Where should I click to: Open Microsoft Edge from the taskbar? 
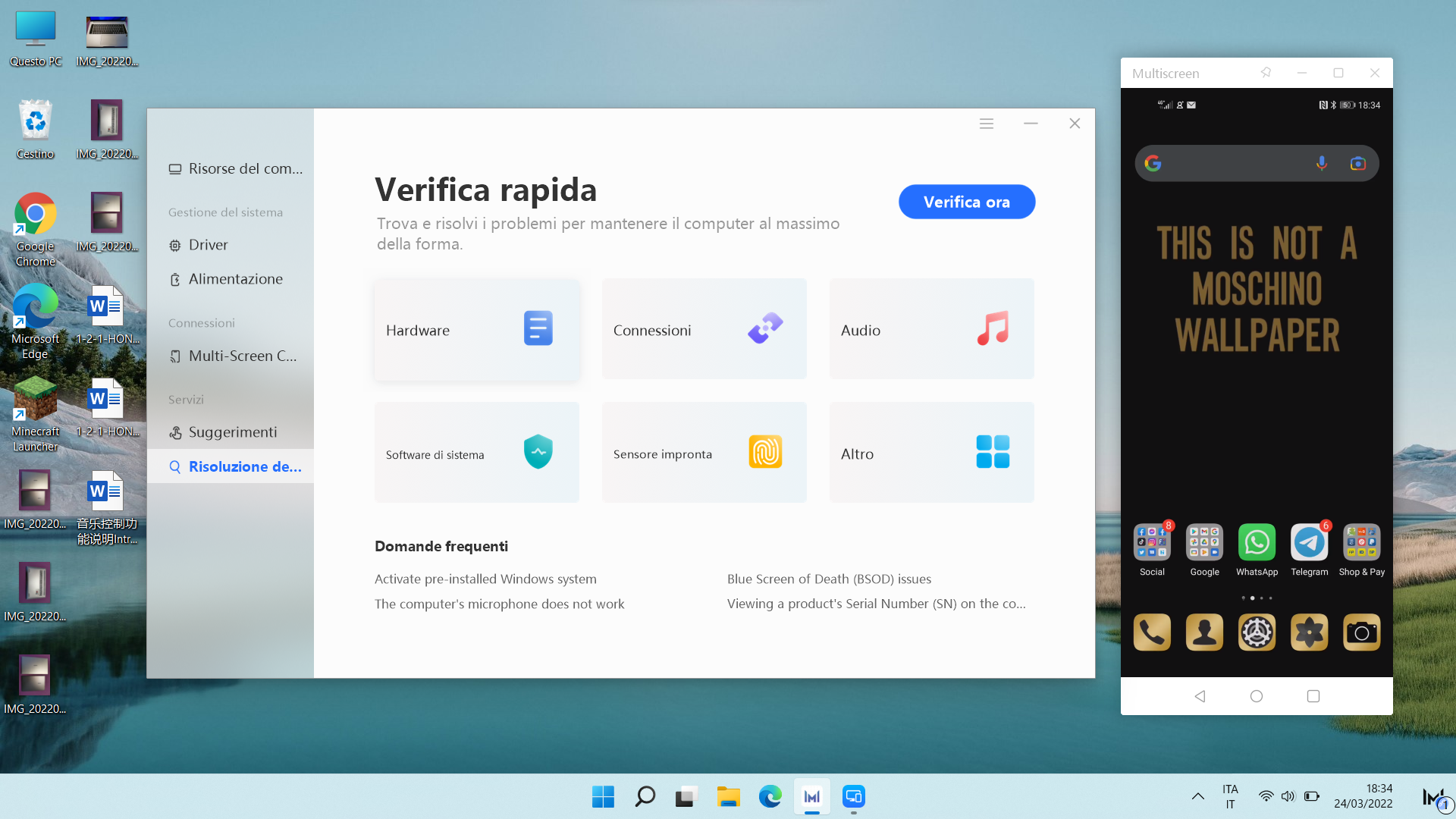point(770,796)
